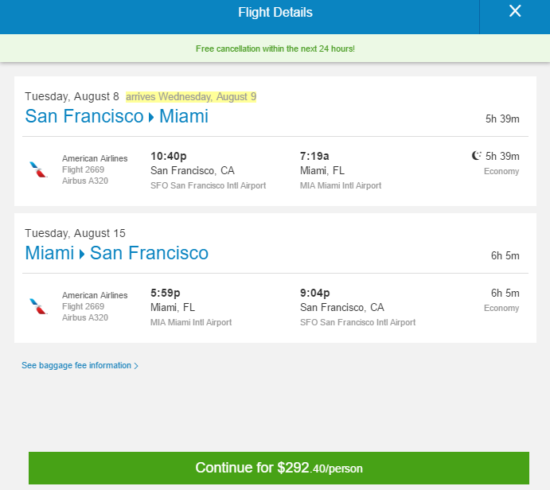Click 9:04p San Francisco arrival time

click(x=315, y=293)
